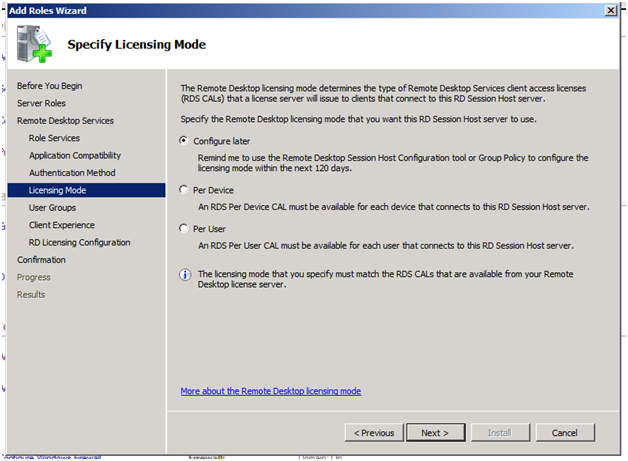This screenshot has height=461, width=628.
Task: Go to the Client Experience step
Action: click(x=62, y=225)
